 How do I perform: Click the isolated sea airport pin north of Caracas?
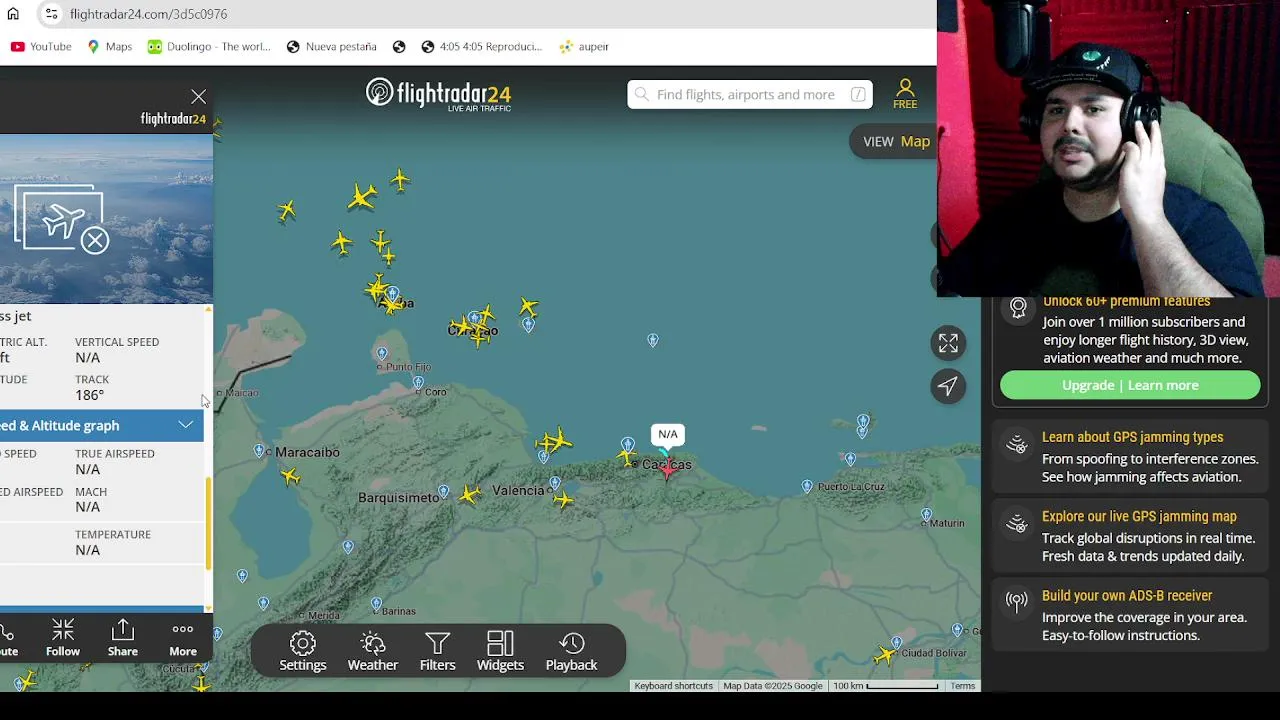653,340
